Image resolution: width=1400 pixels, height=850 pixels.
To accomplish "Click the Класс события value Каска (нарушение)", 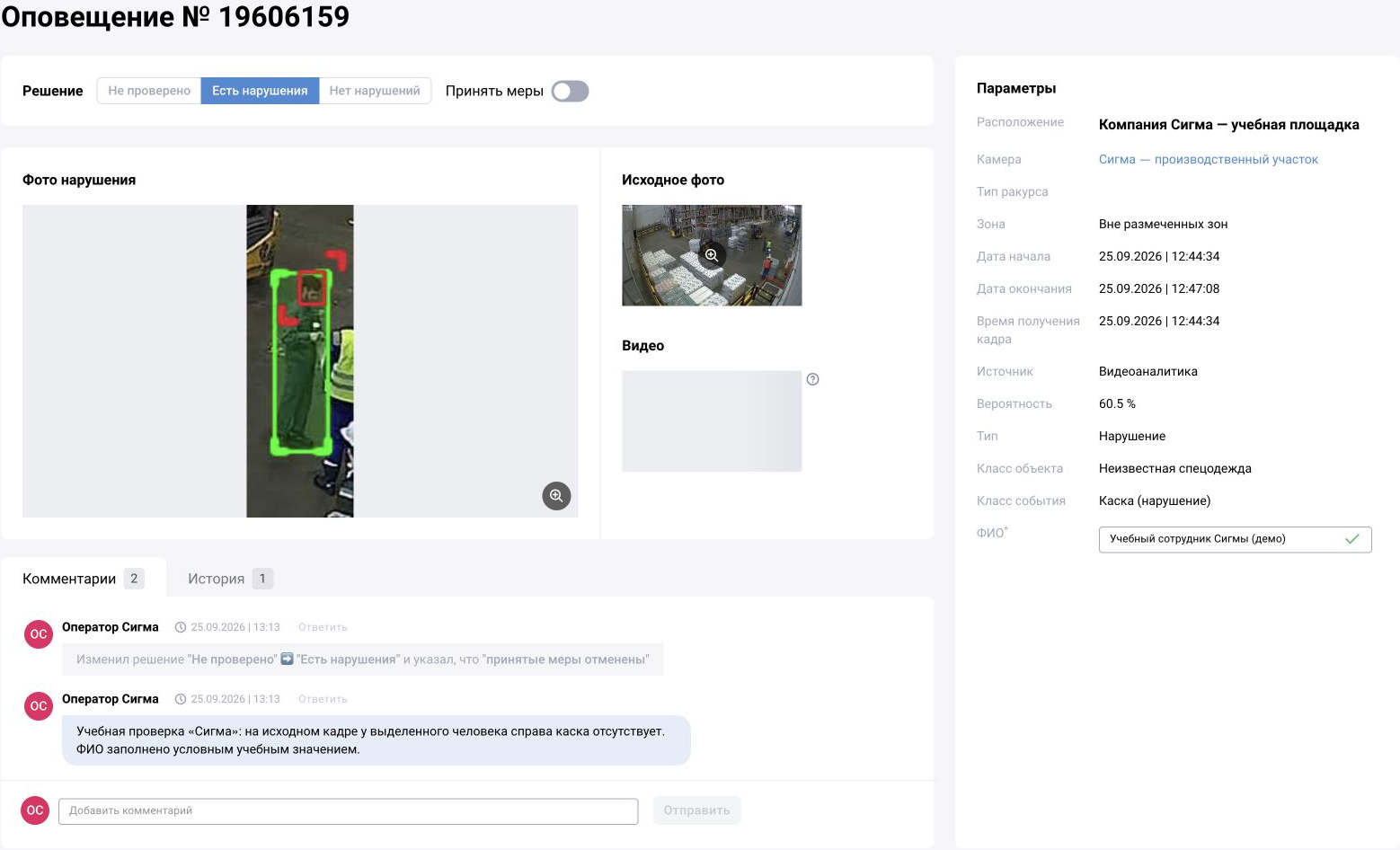I will (1155, 500).
